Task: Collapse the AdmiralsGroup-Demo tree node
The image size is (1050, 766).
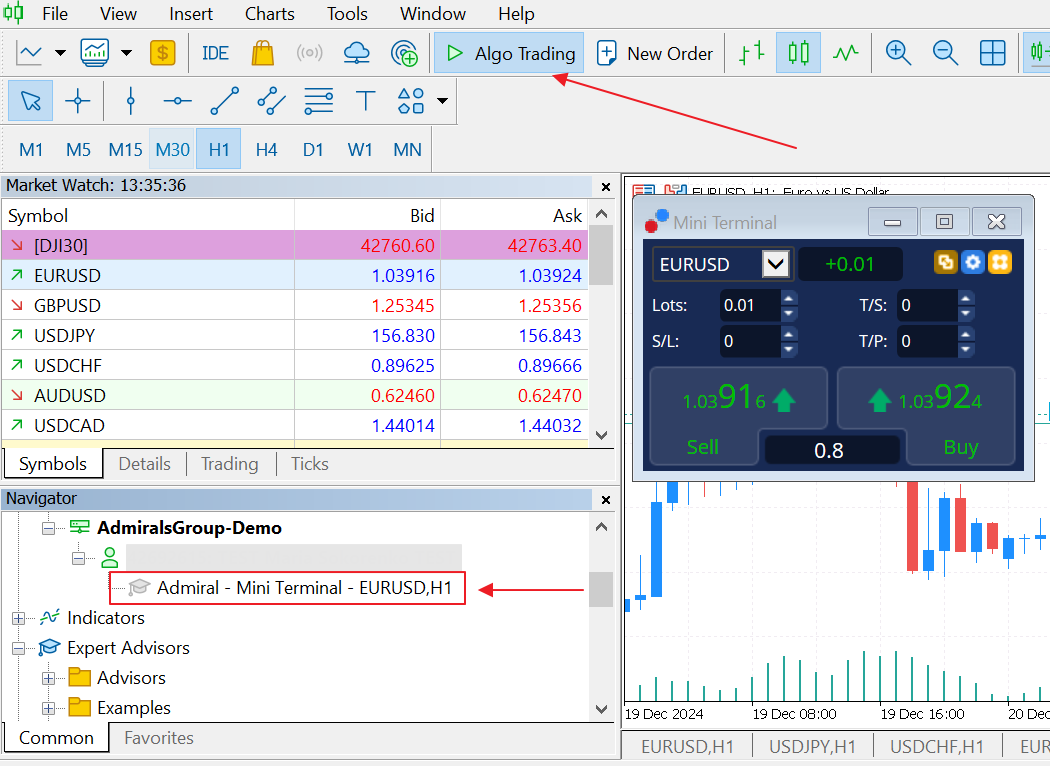Action: point(48,528)
